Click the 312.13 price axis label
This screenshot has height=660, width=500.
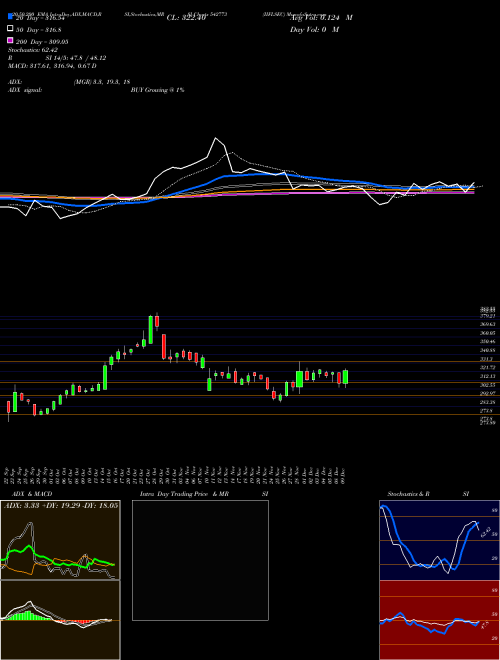click(487, 376)
